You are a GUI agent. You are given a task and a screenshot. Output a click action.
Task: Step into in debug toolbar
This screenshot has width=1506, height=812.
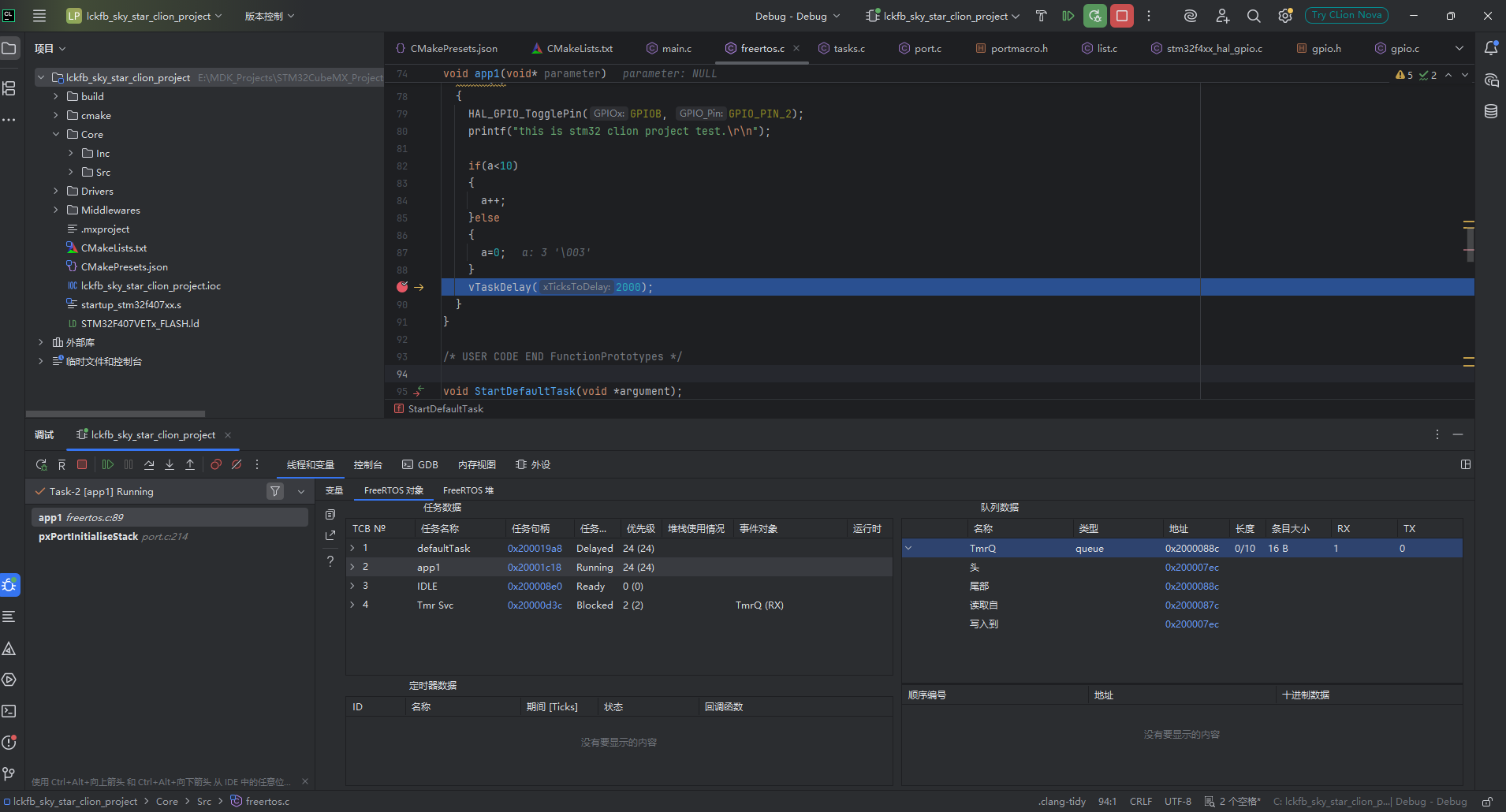tap(170, 465)
